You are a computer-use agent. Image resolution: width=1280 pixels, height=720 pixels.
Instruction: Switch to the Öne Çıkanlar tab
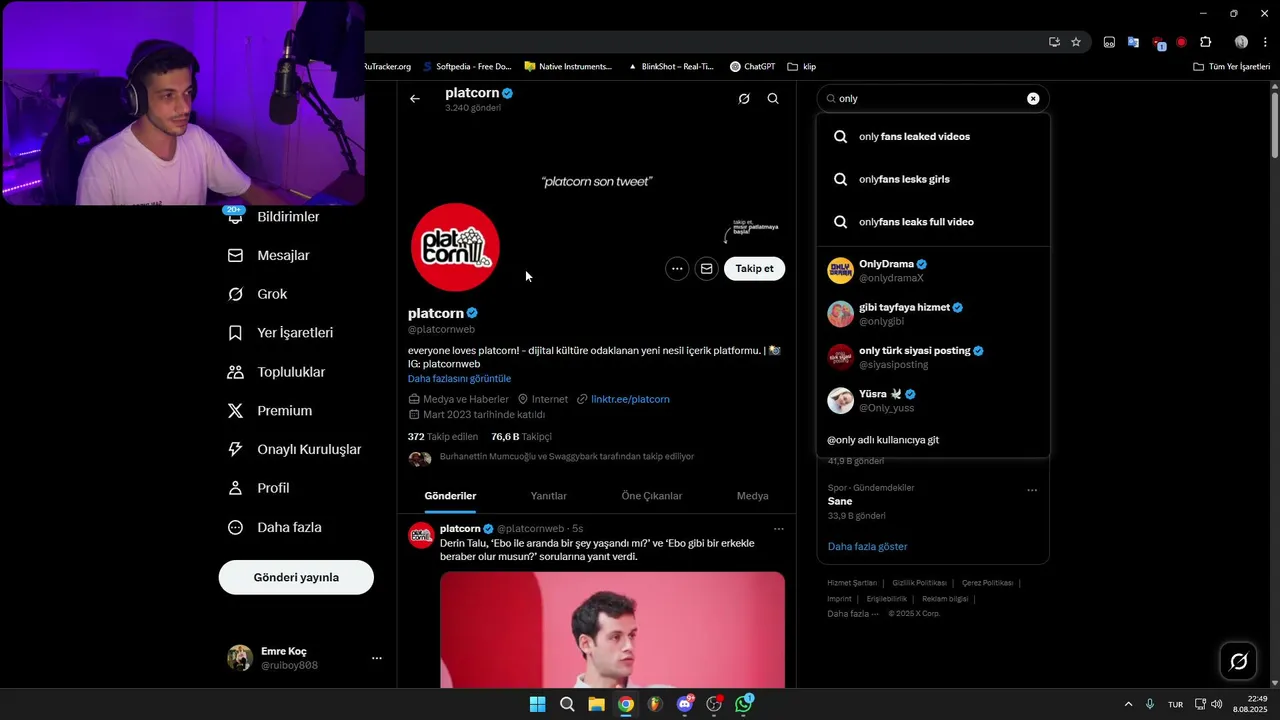(x=652, y=496)
